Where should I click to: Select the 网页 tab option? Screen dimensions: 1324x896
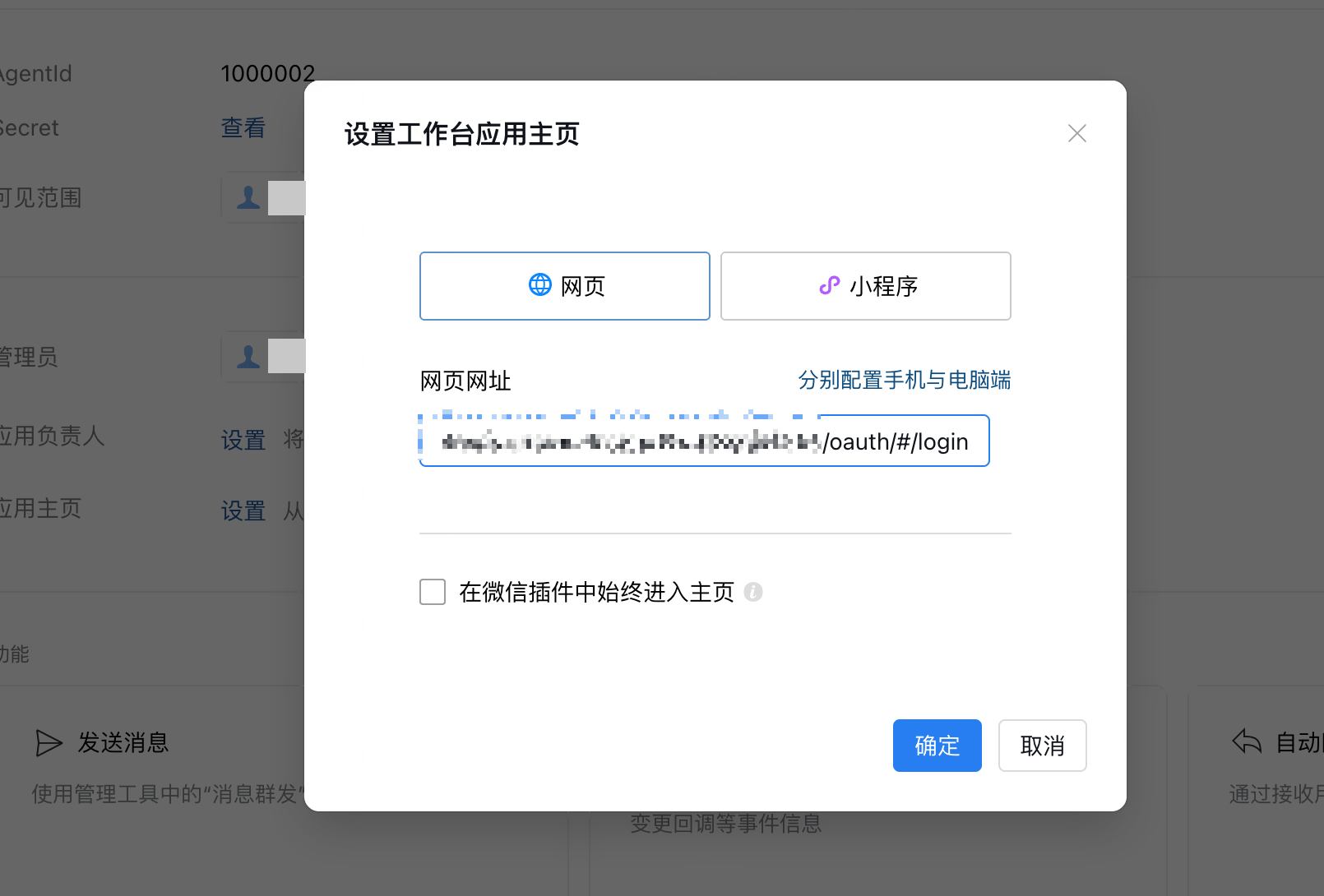click(565, 286)
